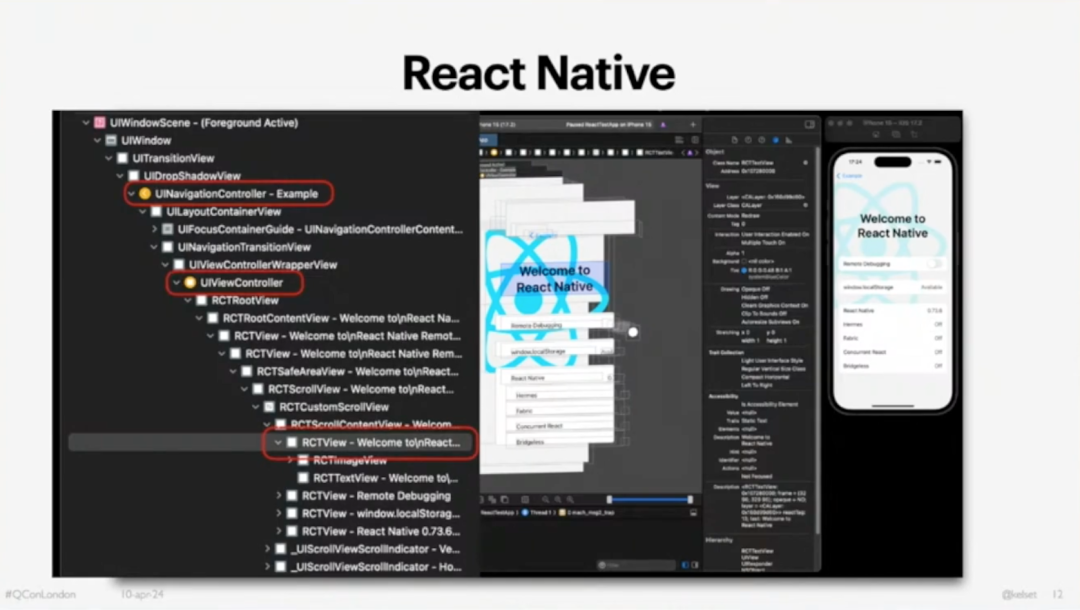The width and height of the screenshot is (1080, 610).
Task: Open the Quick Help inspector icon
Action: tap(762, 140)
